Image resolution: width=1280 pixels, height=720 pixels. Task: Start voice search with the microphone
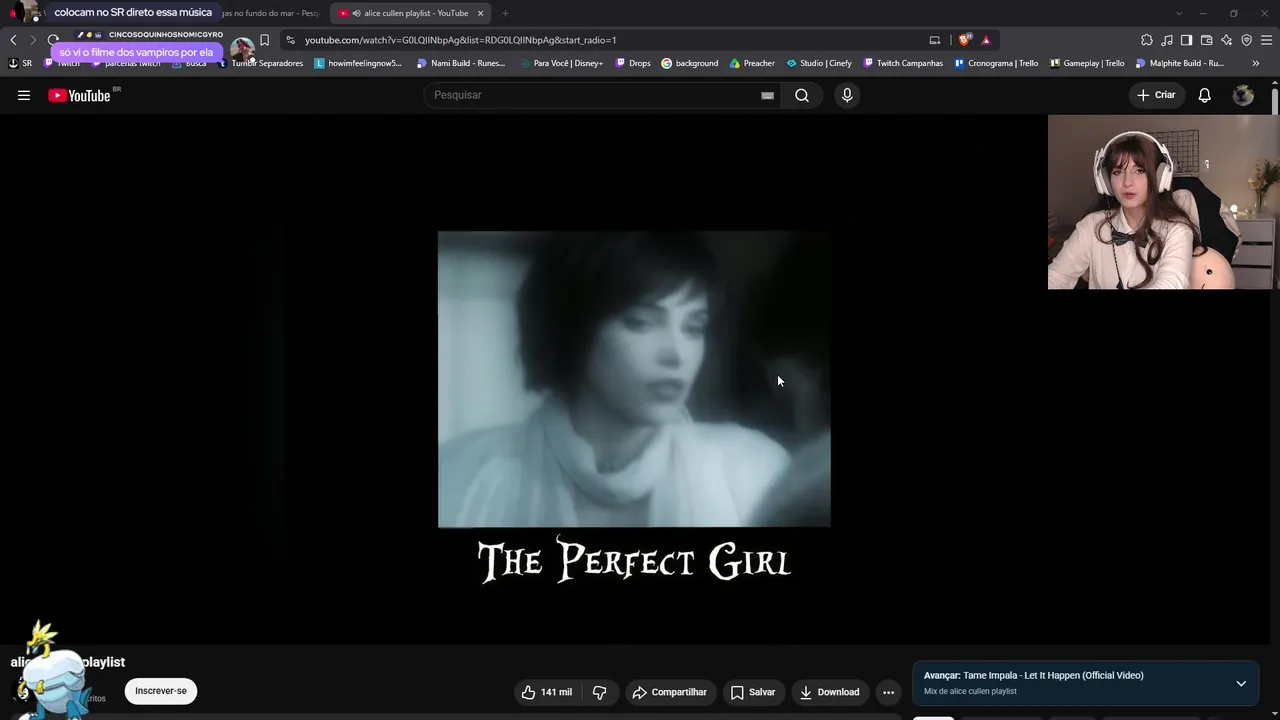[x=847, y=95]
